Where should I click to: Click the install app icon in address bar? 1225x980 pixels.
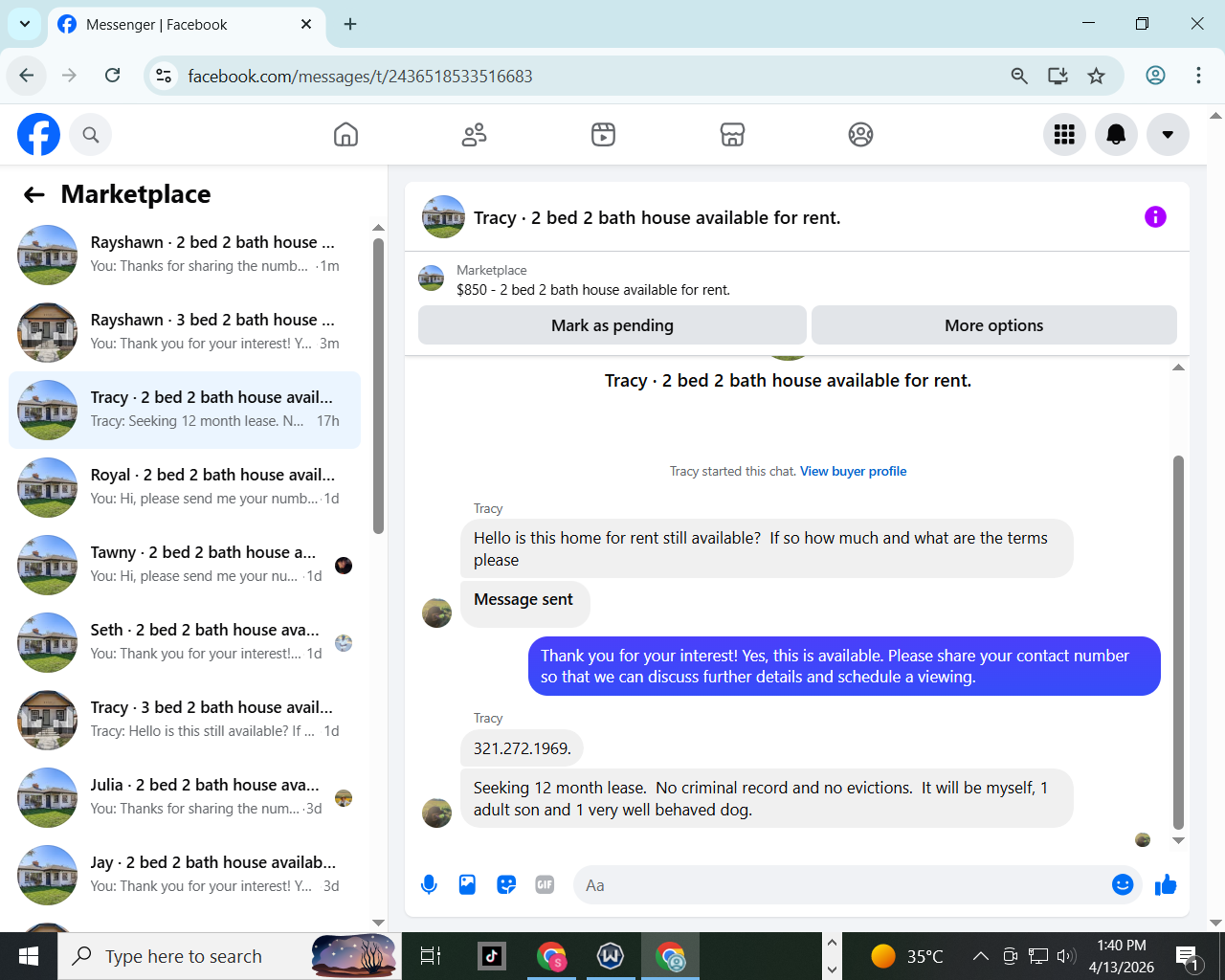(x=1058, y=76)
